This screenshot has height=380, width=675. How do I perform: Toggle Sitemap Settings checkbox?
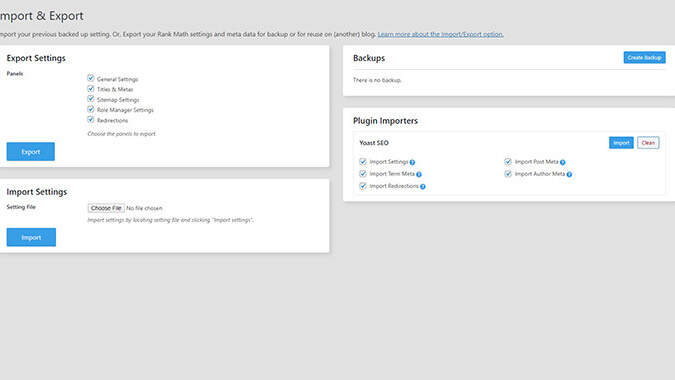(90, 99)
